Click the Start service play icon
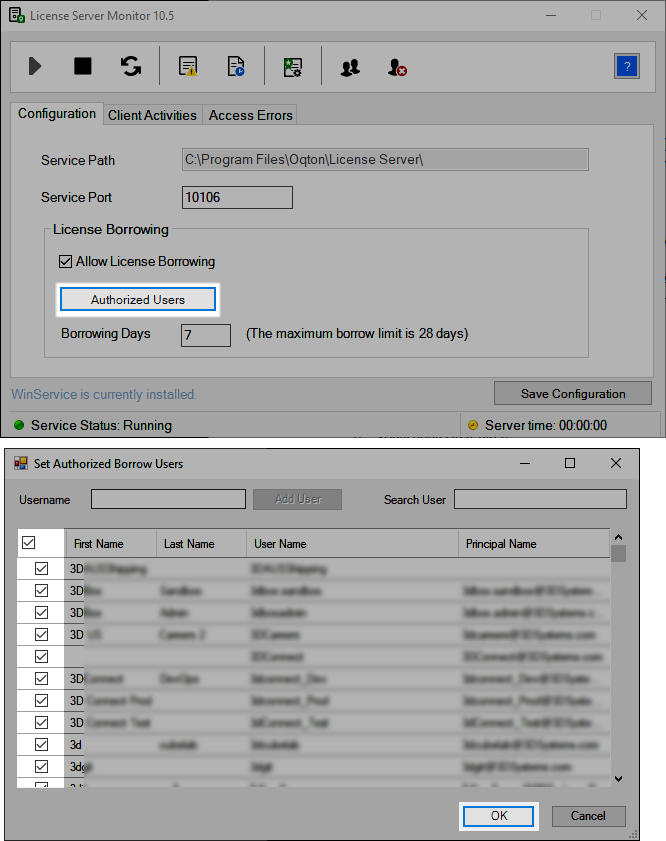666x841 pixels. pos(35,67)
